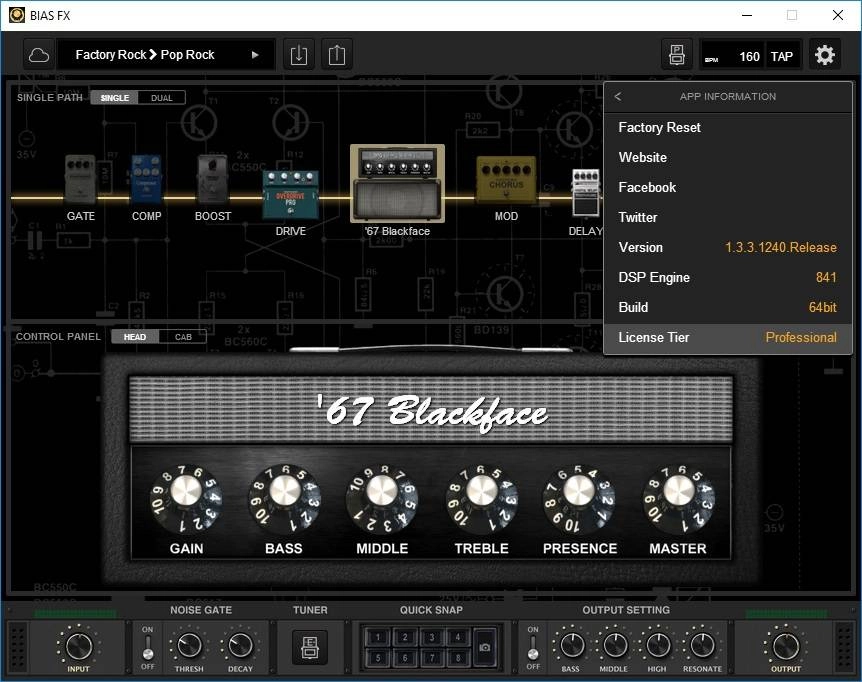Click the output BASS knob
Viewport: 862px width, 682px height.
(571, 645)
